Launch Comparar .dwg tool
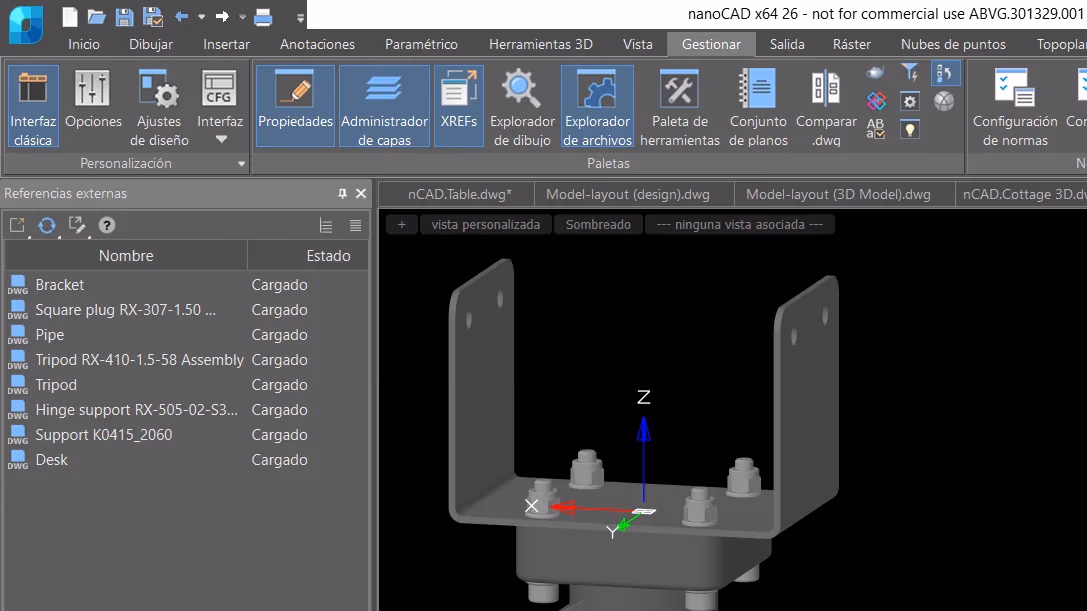Viewport: 1087px width, 611px height. click(x=826, y=106)
